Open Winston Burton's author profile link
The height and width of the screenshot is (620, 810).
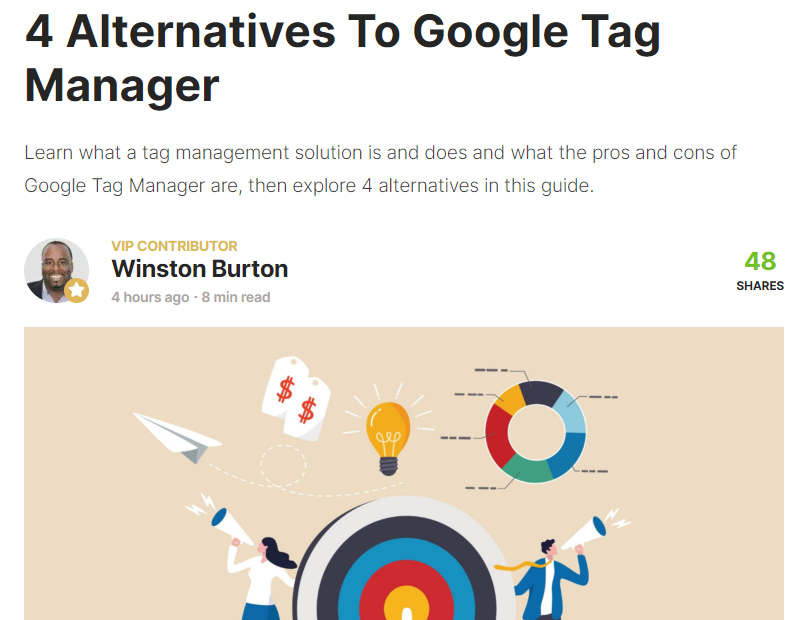(x=199, y=269)
